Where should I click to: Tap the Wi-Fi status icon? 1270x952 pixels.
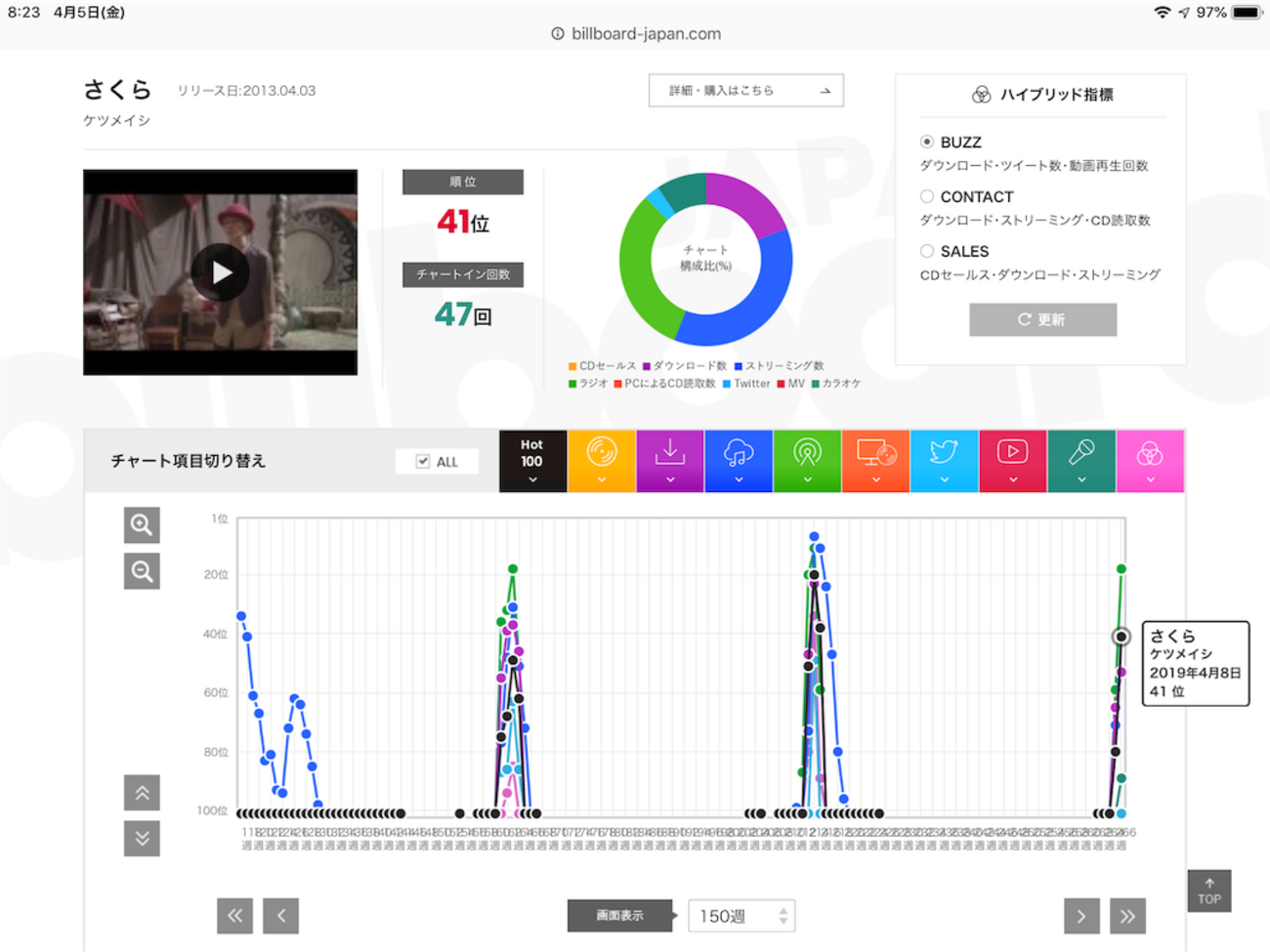click(1163, 13)
